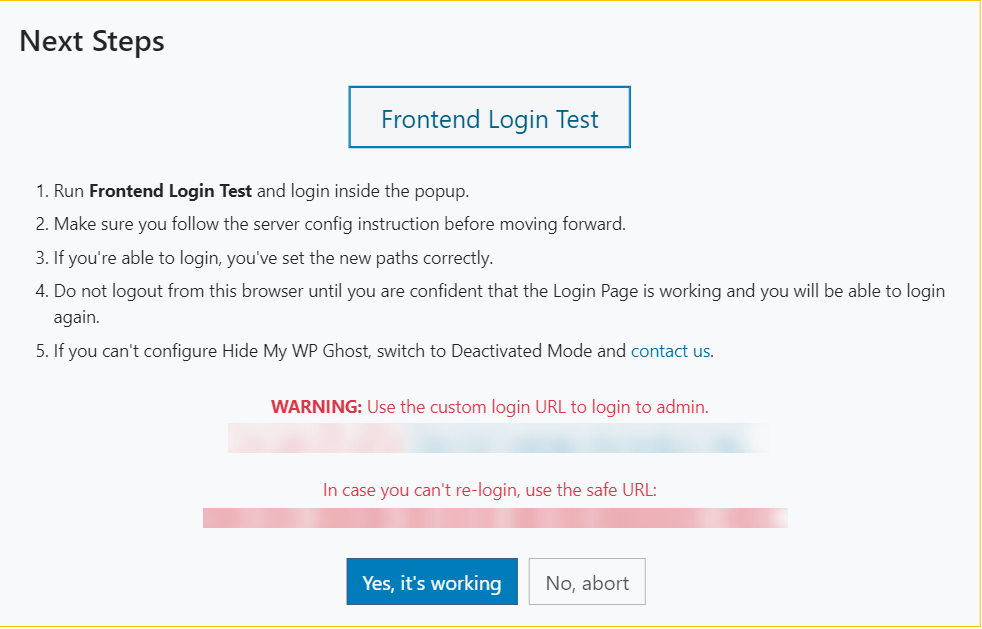982x629 pixels.
Task: Click the blurred custom login URL
Action: click(494, 438)
